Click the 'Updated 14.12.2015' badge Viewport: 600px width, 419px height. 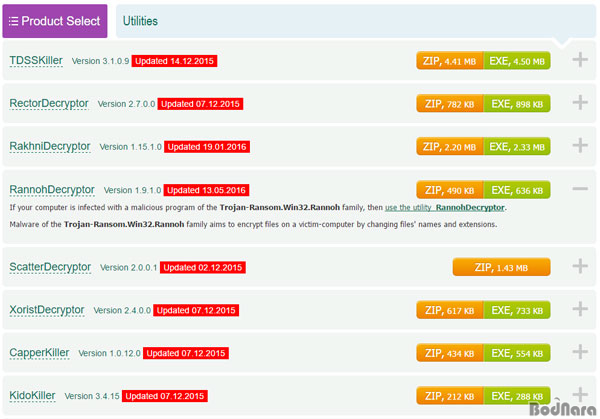(x=174, y=61)
